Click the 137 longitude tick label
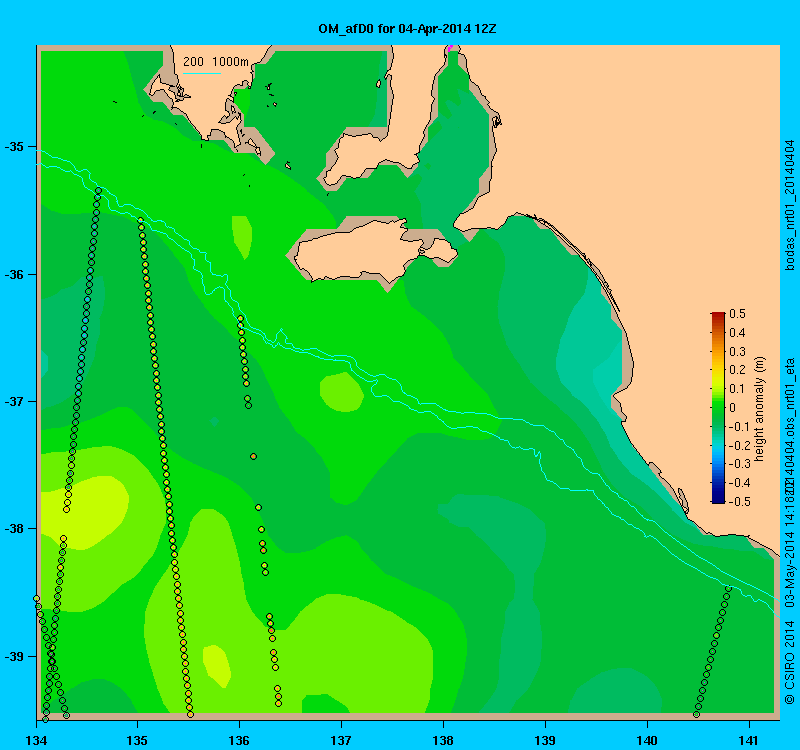This screenshot has height=750, width=800. (x=341, y=740)
